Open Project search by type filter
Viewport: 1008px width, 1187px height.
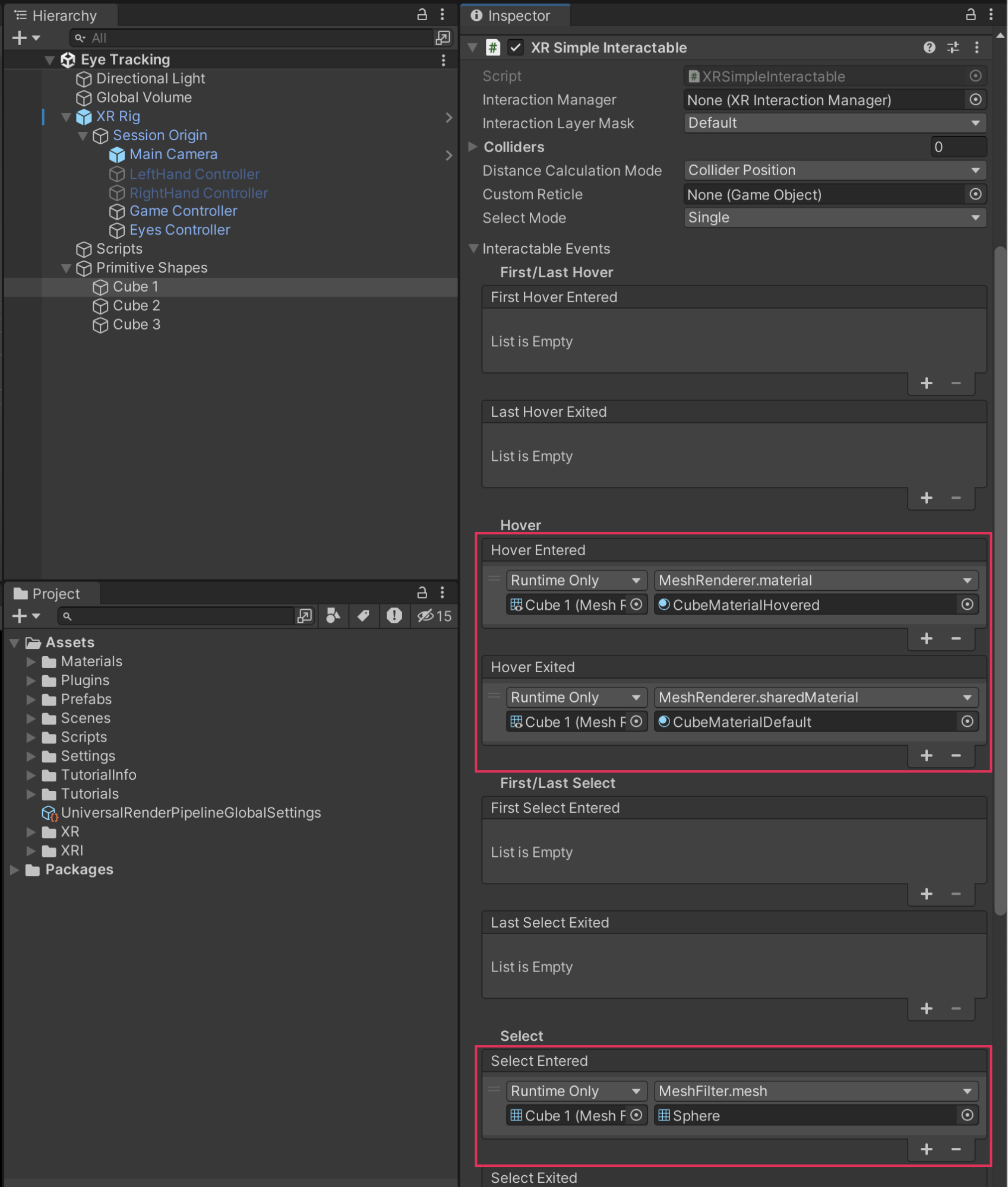pyautogui.click(x=333, y=616)
